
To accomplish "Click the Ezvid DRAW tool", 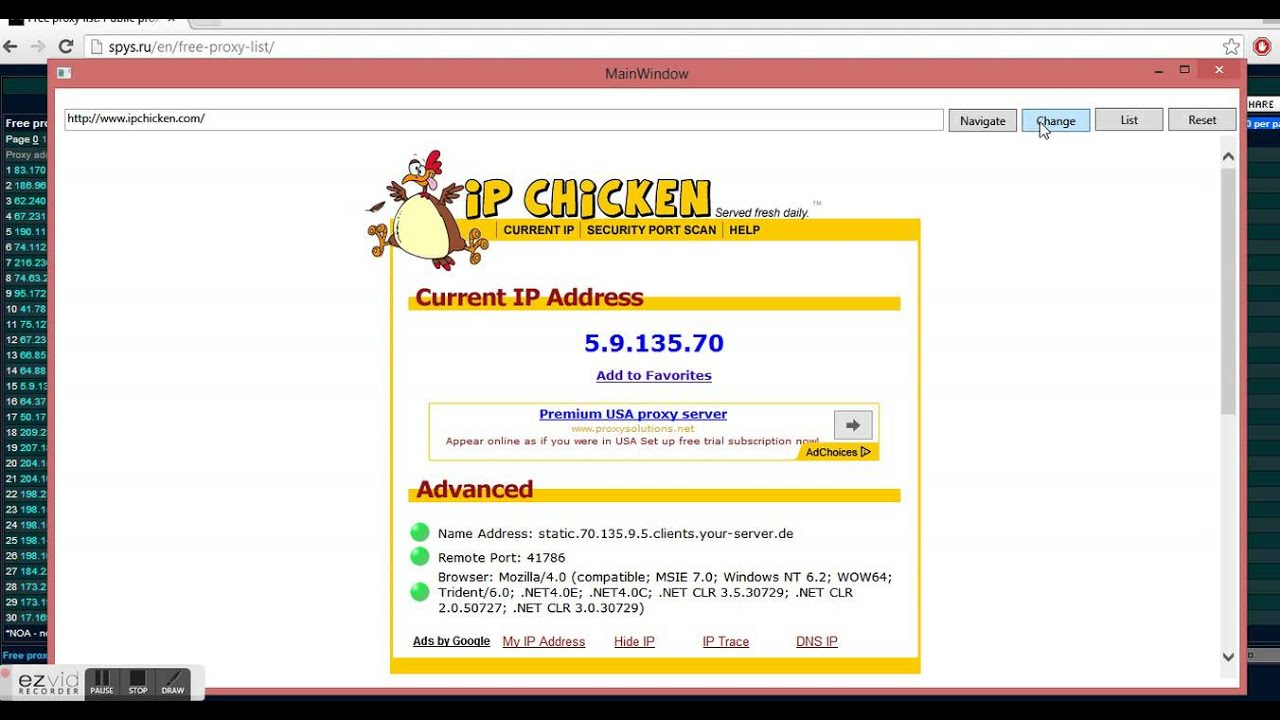I will [173, 683].
